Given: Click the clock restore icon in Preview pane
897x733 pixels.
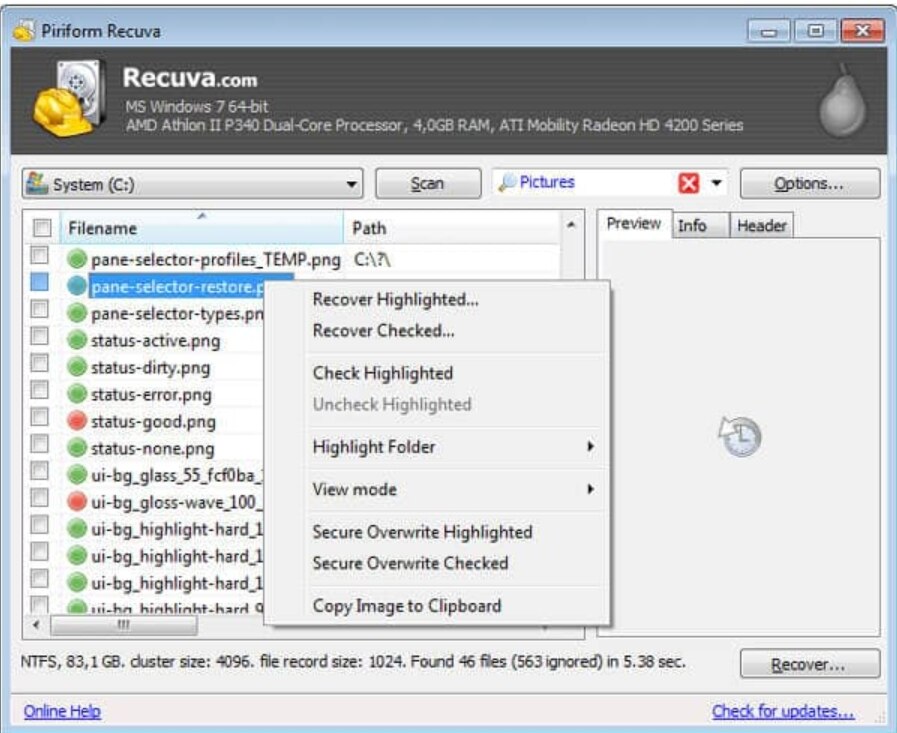Looking at the screenshot, I should click(x=740, y=437).
